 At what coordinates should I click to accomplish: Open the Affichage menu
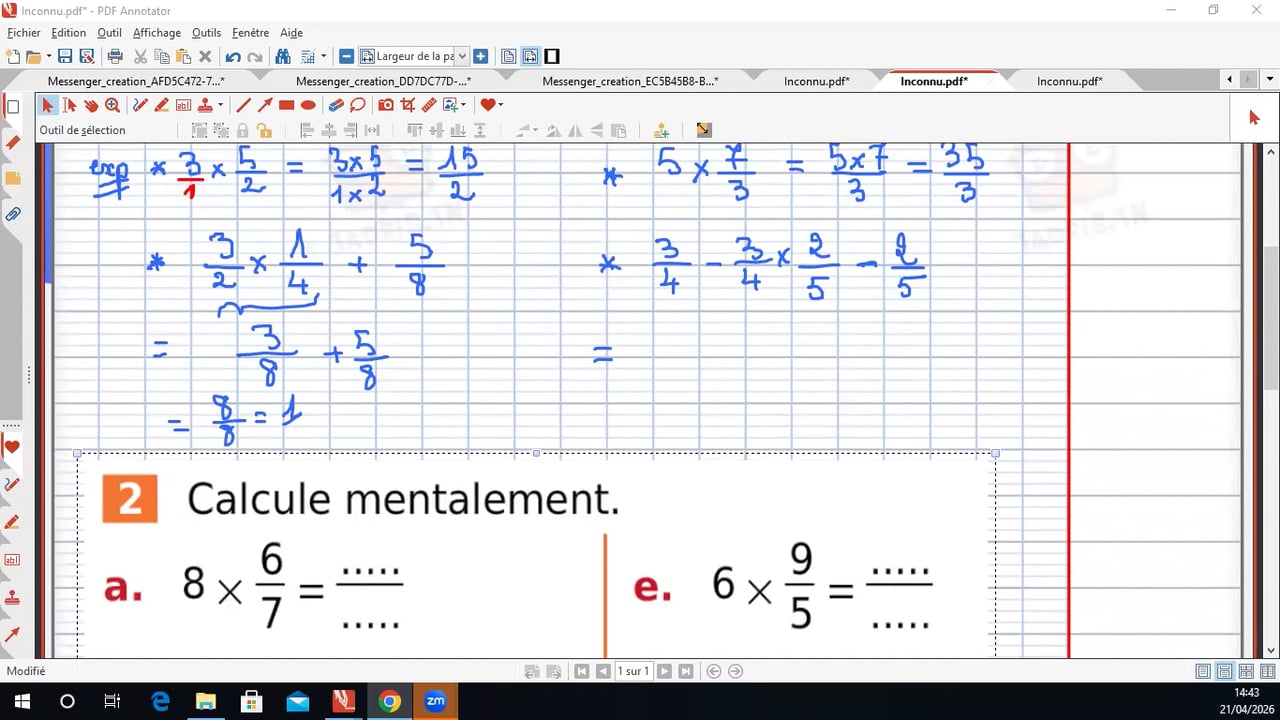[156, 33]
